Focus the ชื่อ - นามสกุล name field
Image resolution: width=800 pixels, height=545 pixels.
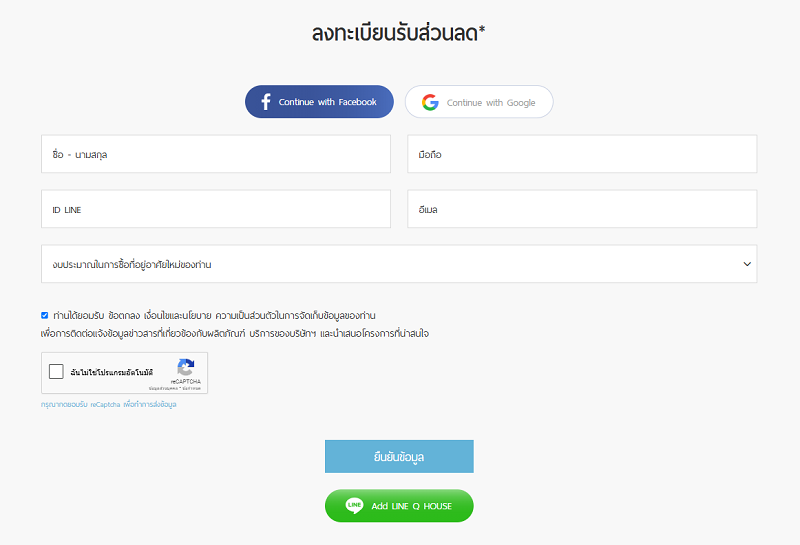(x=216, y=154)
